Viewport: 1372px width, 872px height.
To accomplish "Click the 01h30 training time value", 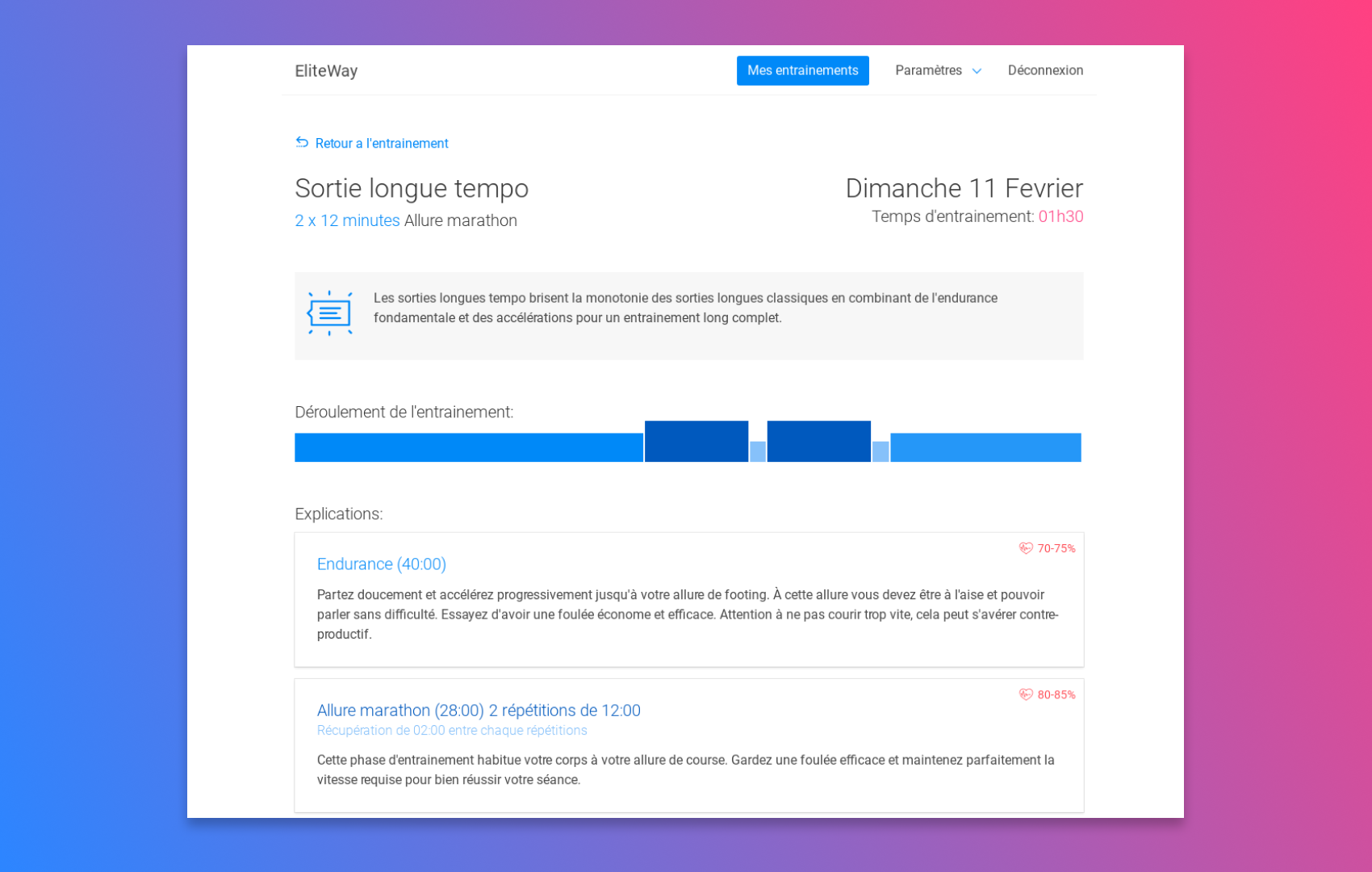I will pos(1060,216).
